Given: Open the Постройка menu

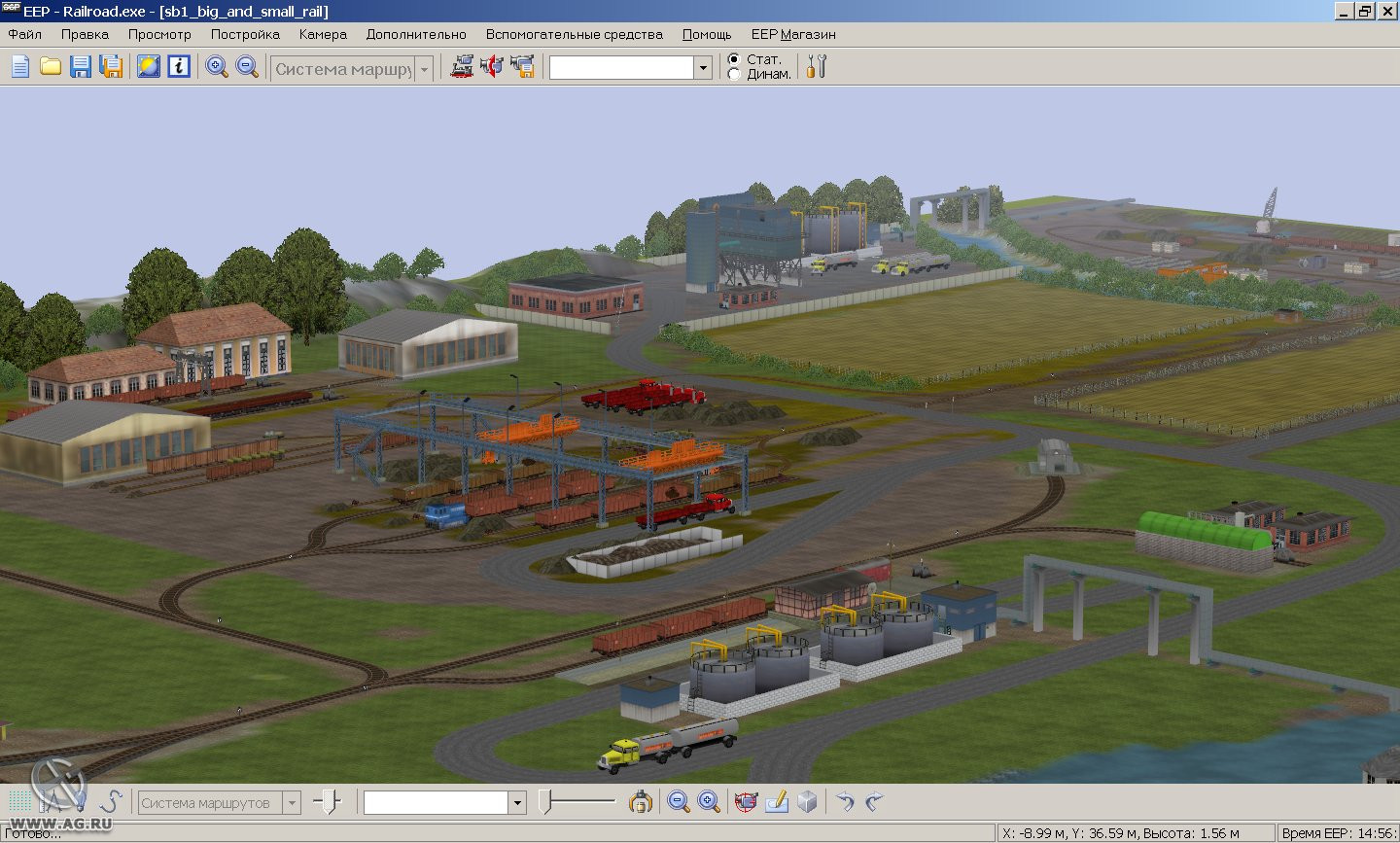Looking at the screenshot, I should (245, 34).
